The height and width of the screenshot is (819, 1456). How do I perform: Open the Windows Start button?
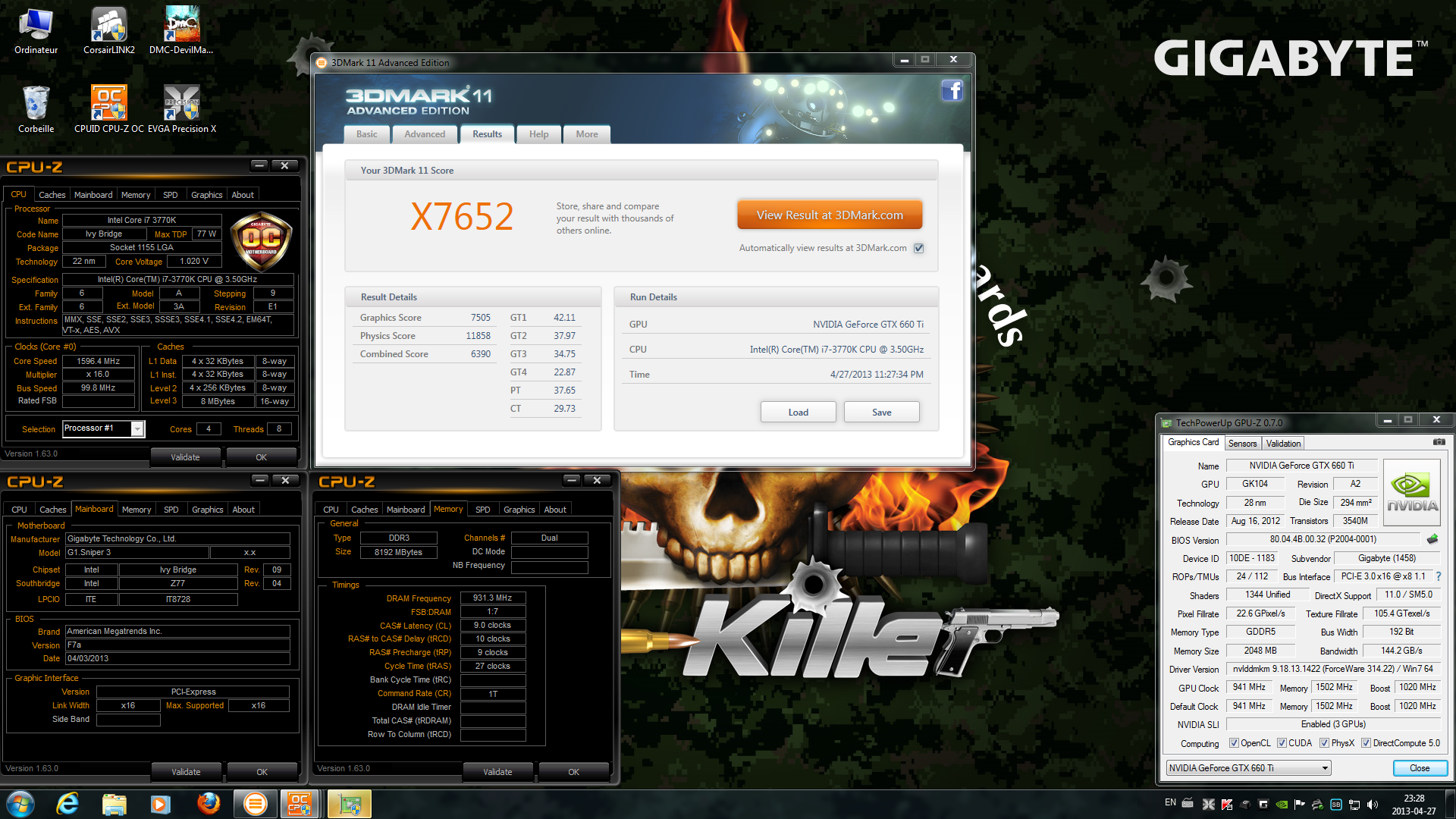(x=20, y=804)
